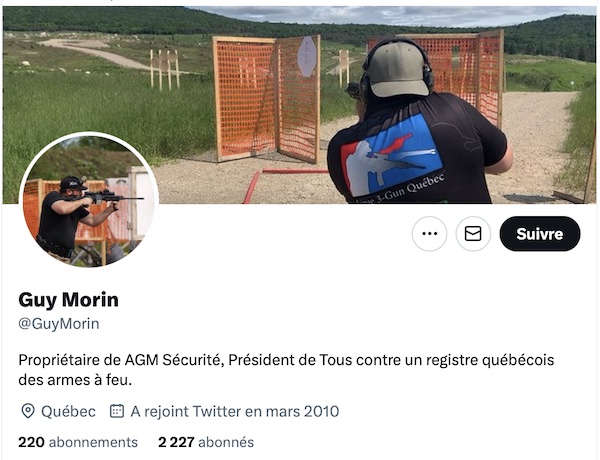Open the 2 227 abonnés list

coord(206,442)
